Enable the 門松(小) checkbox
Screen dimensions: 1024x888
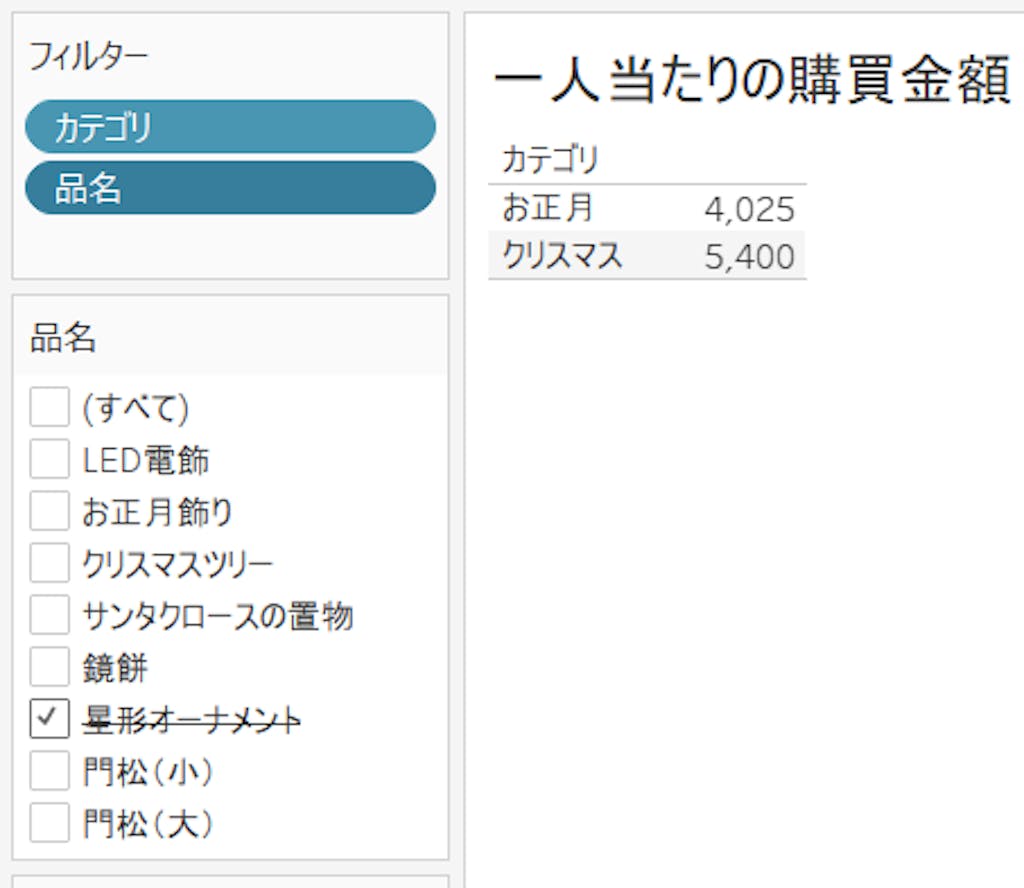click(x=49, y=771)
